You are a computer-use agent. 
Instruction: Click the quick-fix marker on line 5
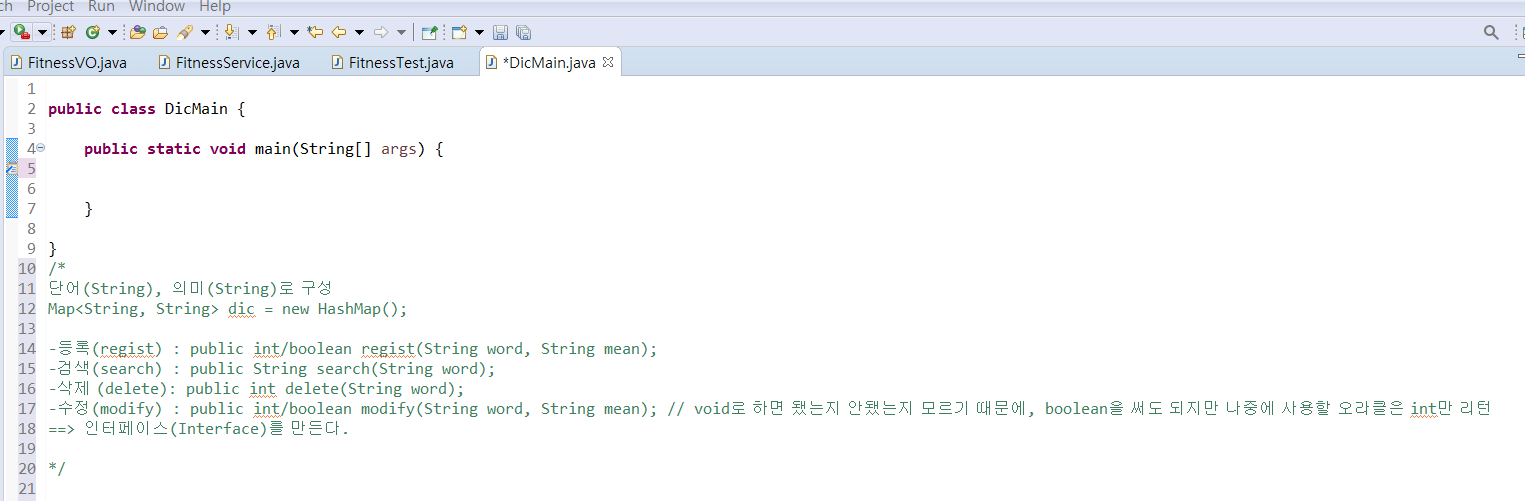11,169
